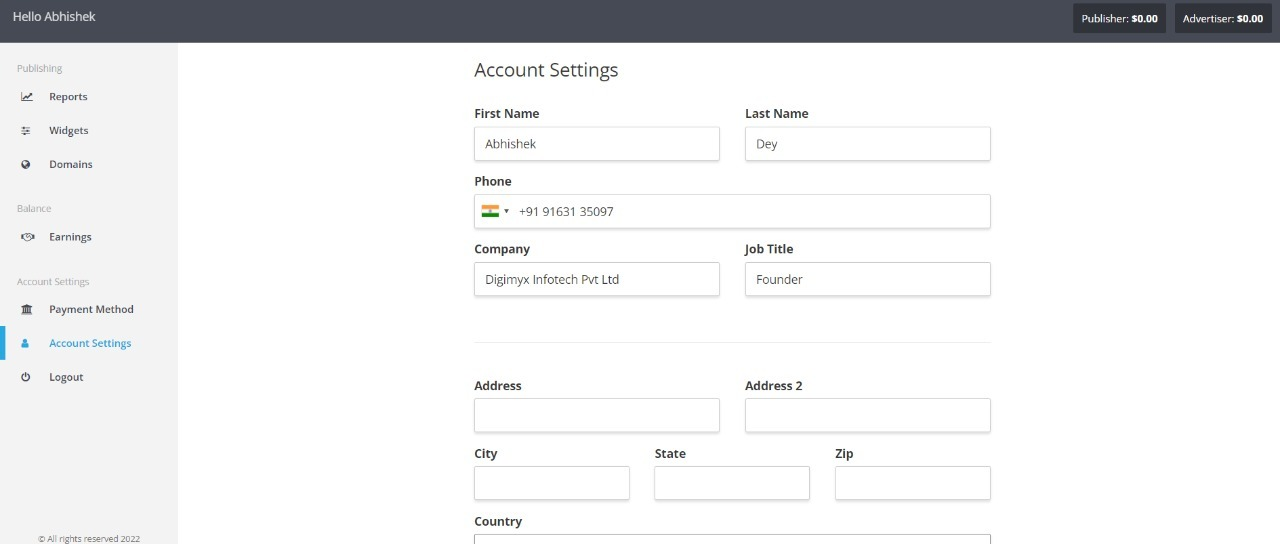Click the Publisher balance button
This screenshot has height=544, width=1280.
pyautogui.click(x=1119, y=18)
